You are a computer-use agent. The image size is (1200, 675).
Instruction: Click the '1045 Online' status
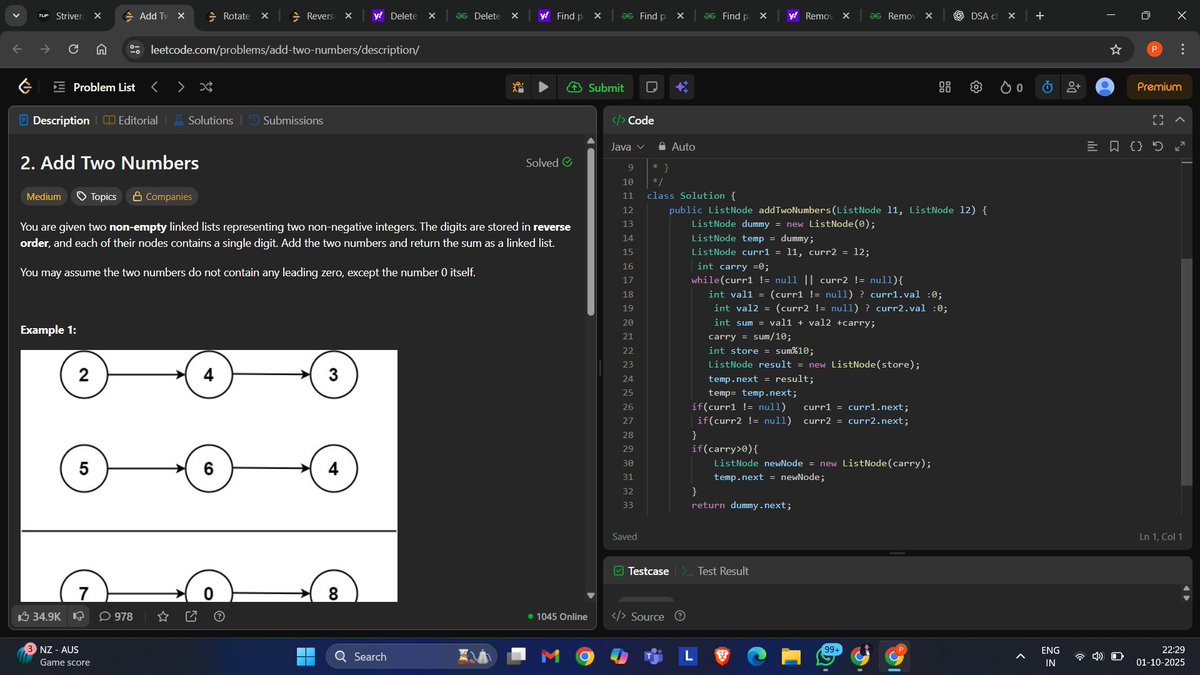pos(557,616)
